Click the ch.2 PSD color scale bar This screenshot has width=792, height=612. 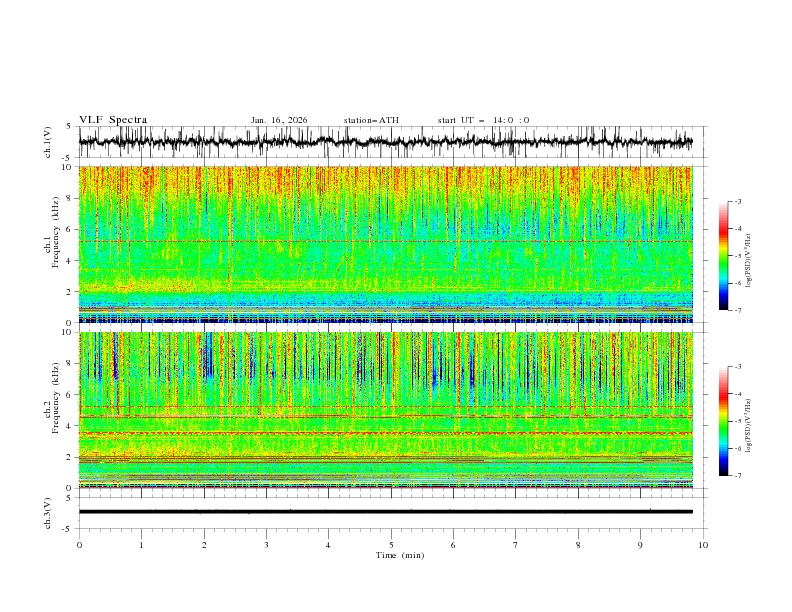(723, 421)
